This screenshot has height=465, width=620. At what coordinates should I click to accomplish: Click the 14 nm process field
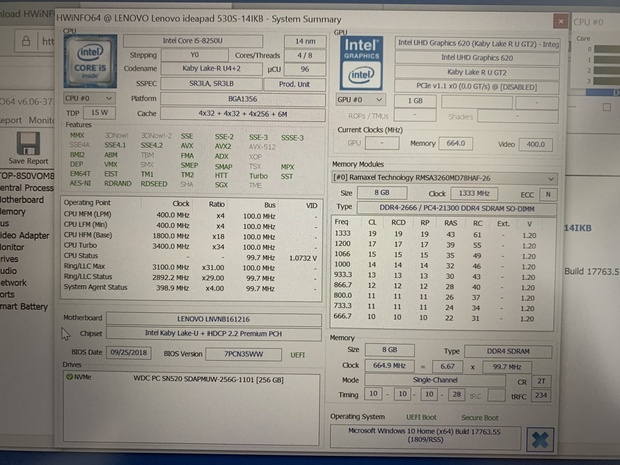coord(305,41)
